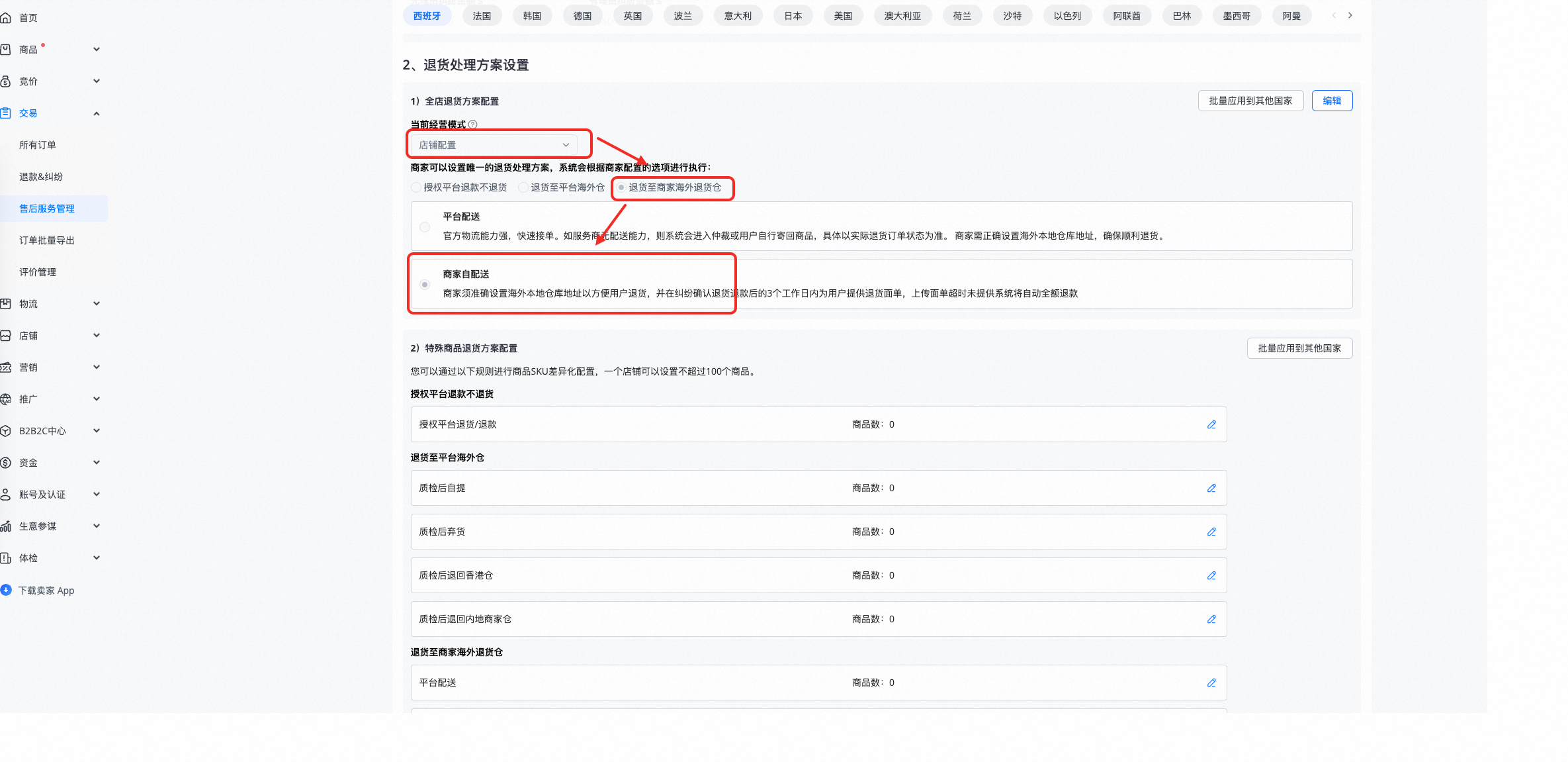Click the help icon beside 当前经营模式

pos(472,124)
